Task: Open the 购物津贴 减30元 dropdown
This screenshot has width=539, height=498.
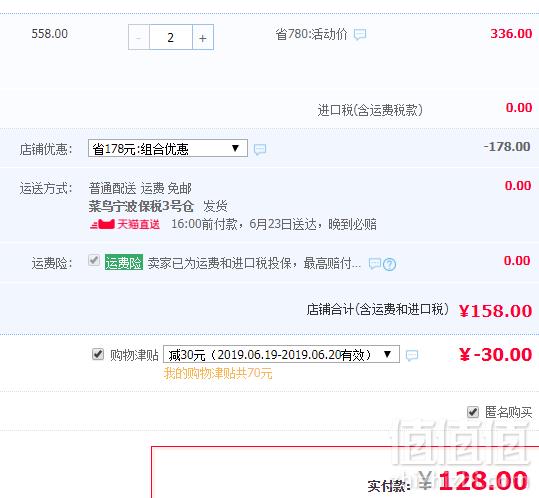Action: point(281,354)
